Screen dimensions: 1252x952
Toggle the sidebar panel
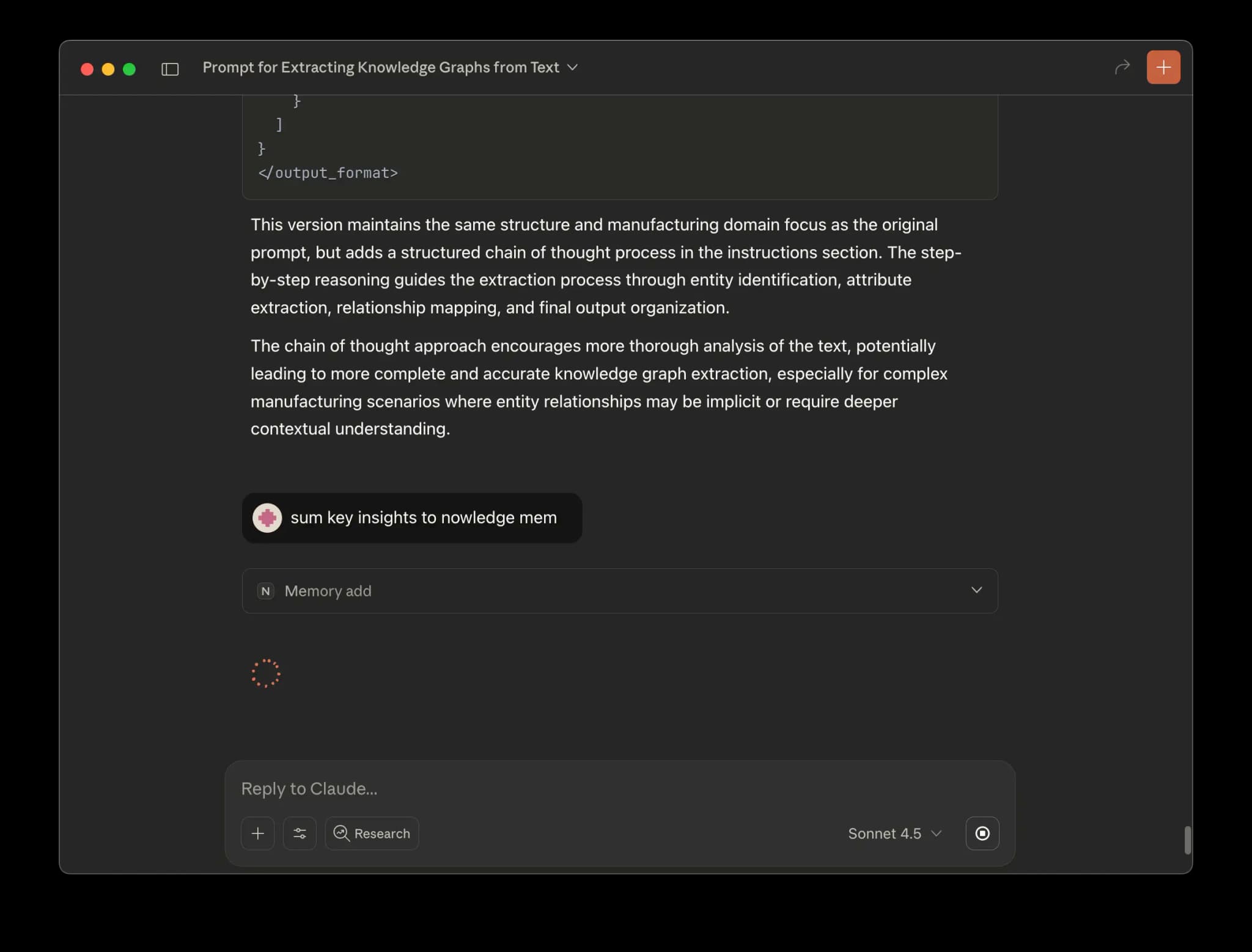[169, 69]
